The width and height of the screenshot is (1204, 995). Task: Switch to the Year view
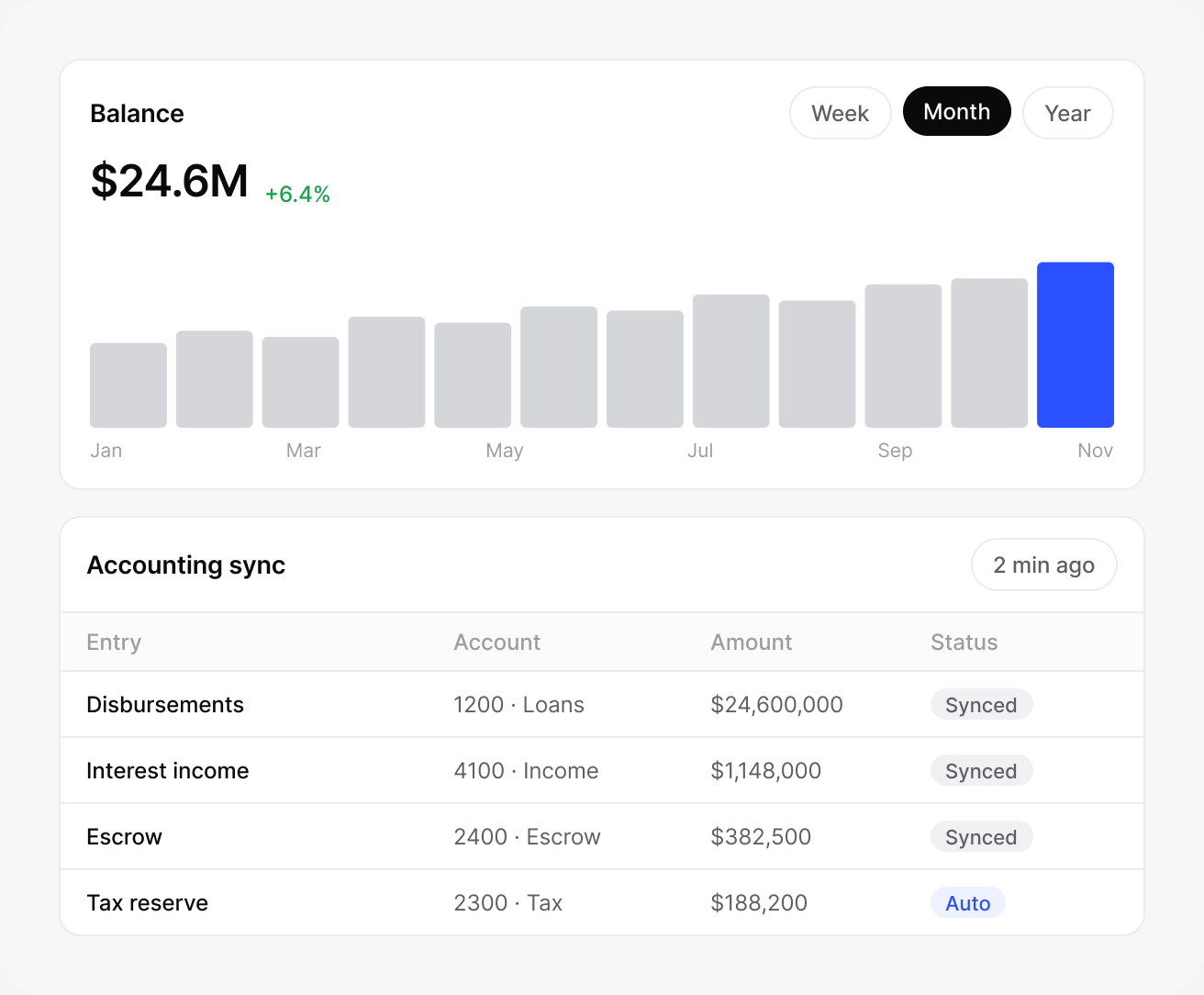[1067, 113]
